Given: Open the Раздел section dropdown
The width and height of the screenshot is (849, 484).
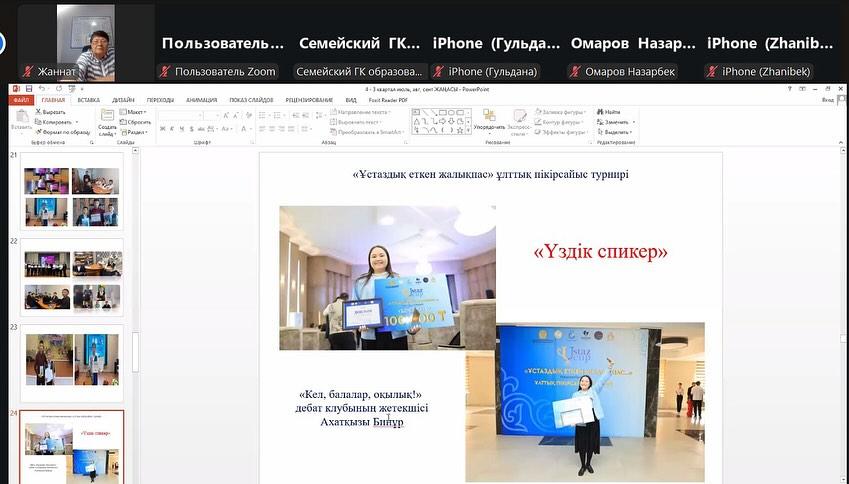Looking at the screenshot, I should click(x=134, y=132).
